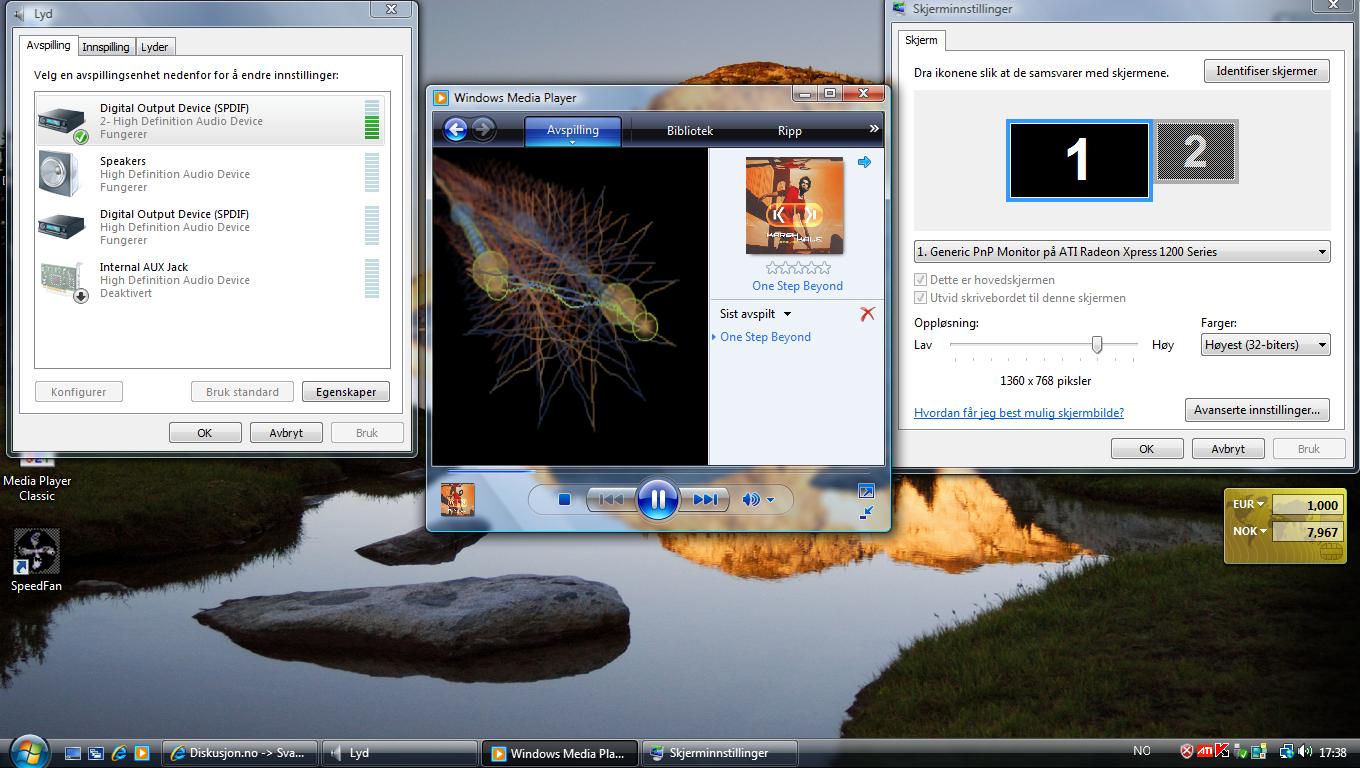Select the deactivated Internal AUX Jack device
The width and height of the screenshot is (1360, 768).
tap(211, 279)
